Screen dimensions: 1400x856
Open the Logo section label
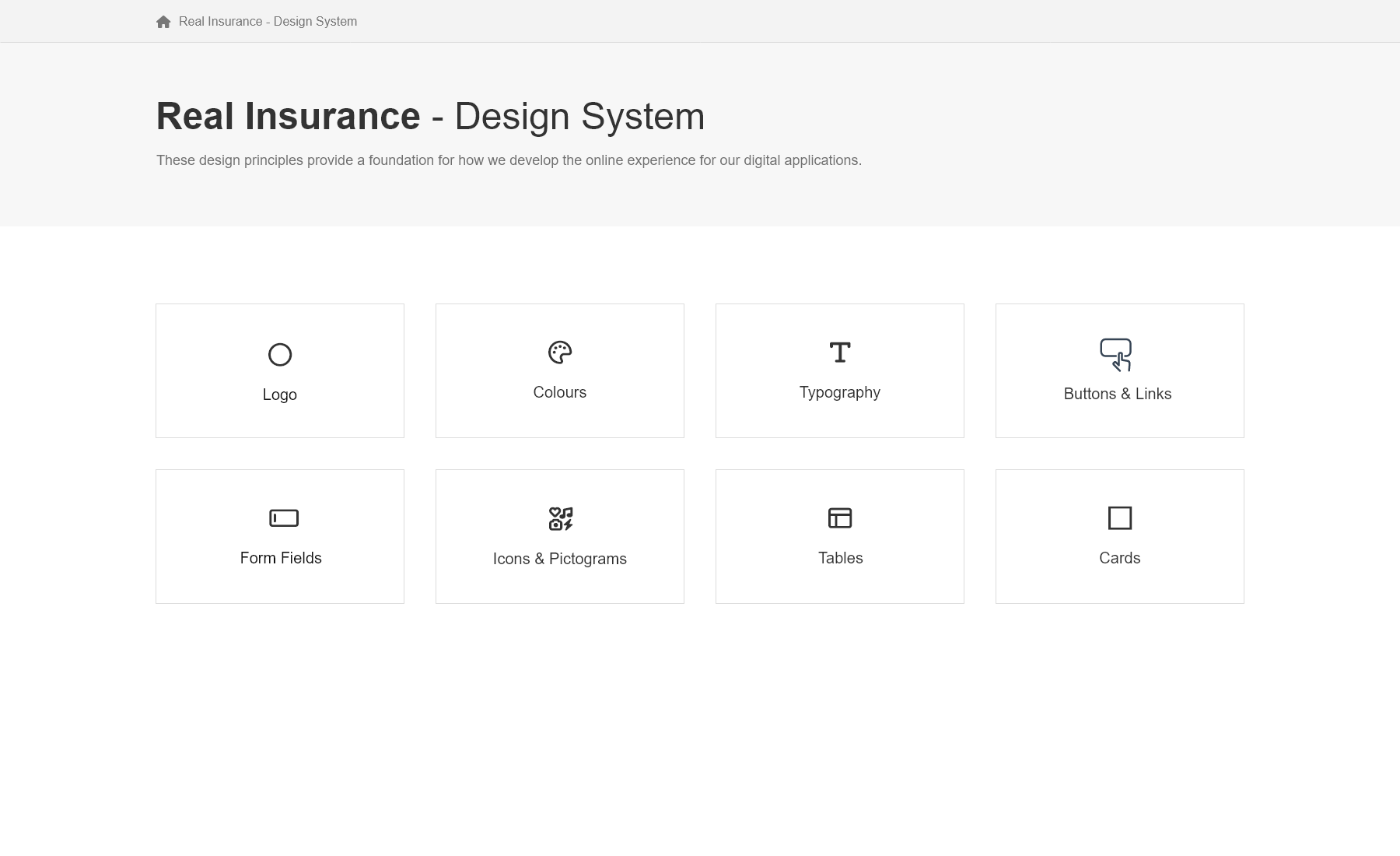pos(280,395)
